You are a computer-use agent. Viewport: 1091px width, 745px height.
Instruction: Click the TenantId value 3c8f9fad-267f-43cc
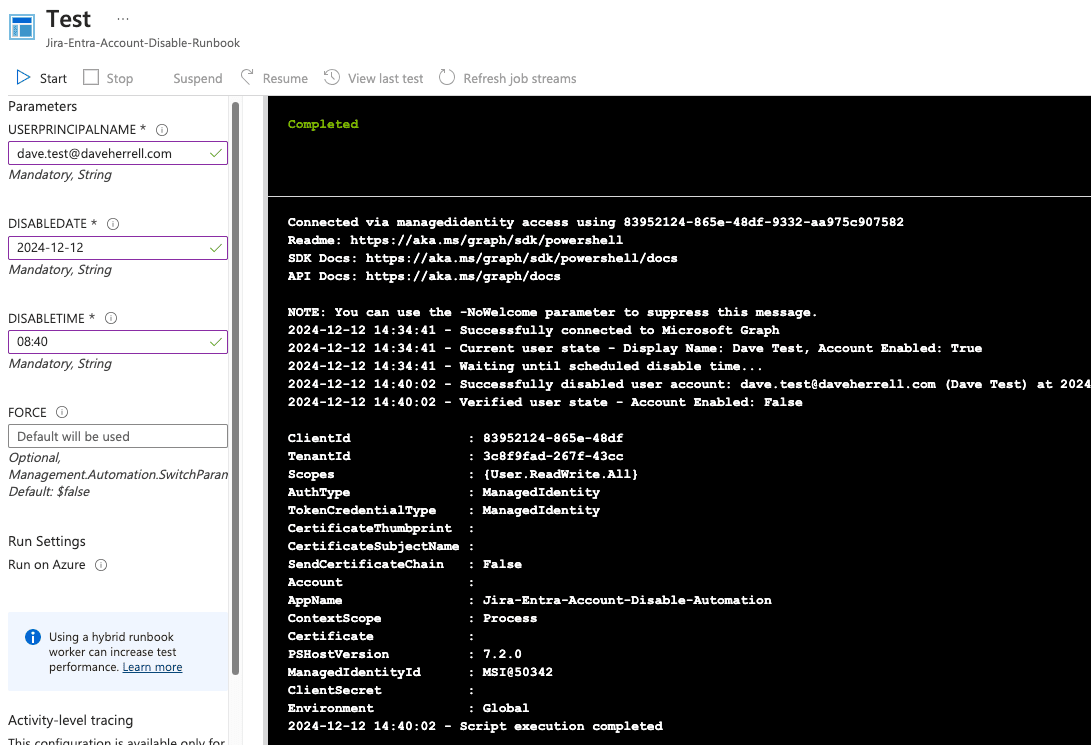click(553, 456)
